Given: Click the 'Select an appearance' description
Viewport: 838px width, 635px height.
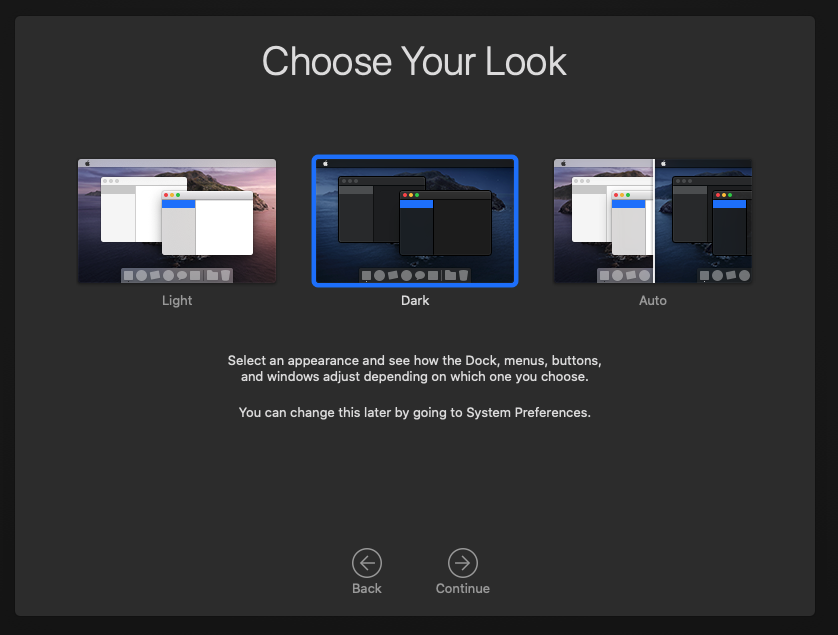Looking at the screenshot, I should (x=415, y=368).
